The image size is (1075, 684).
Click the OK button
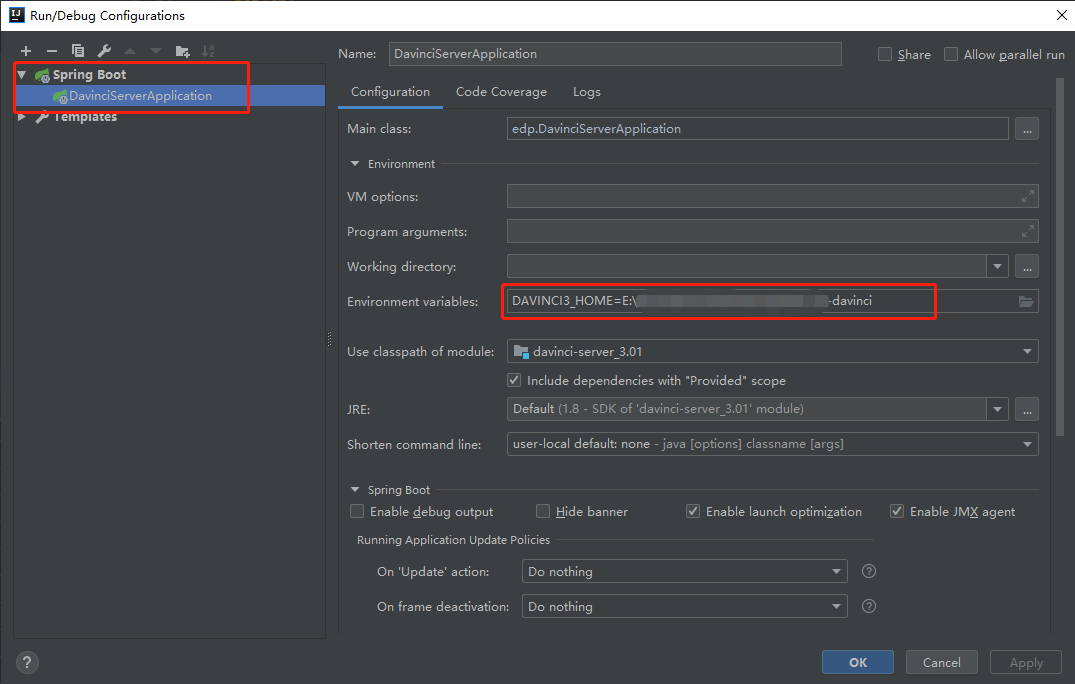pyautogui.click(x=857, y=662)
